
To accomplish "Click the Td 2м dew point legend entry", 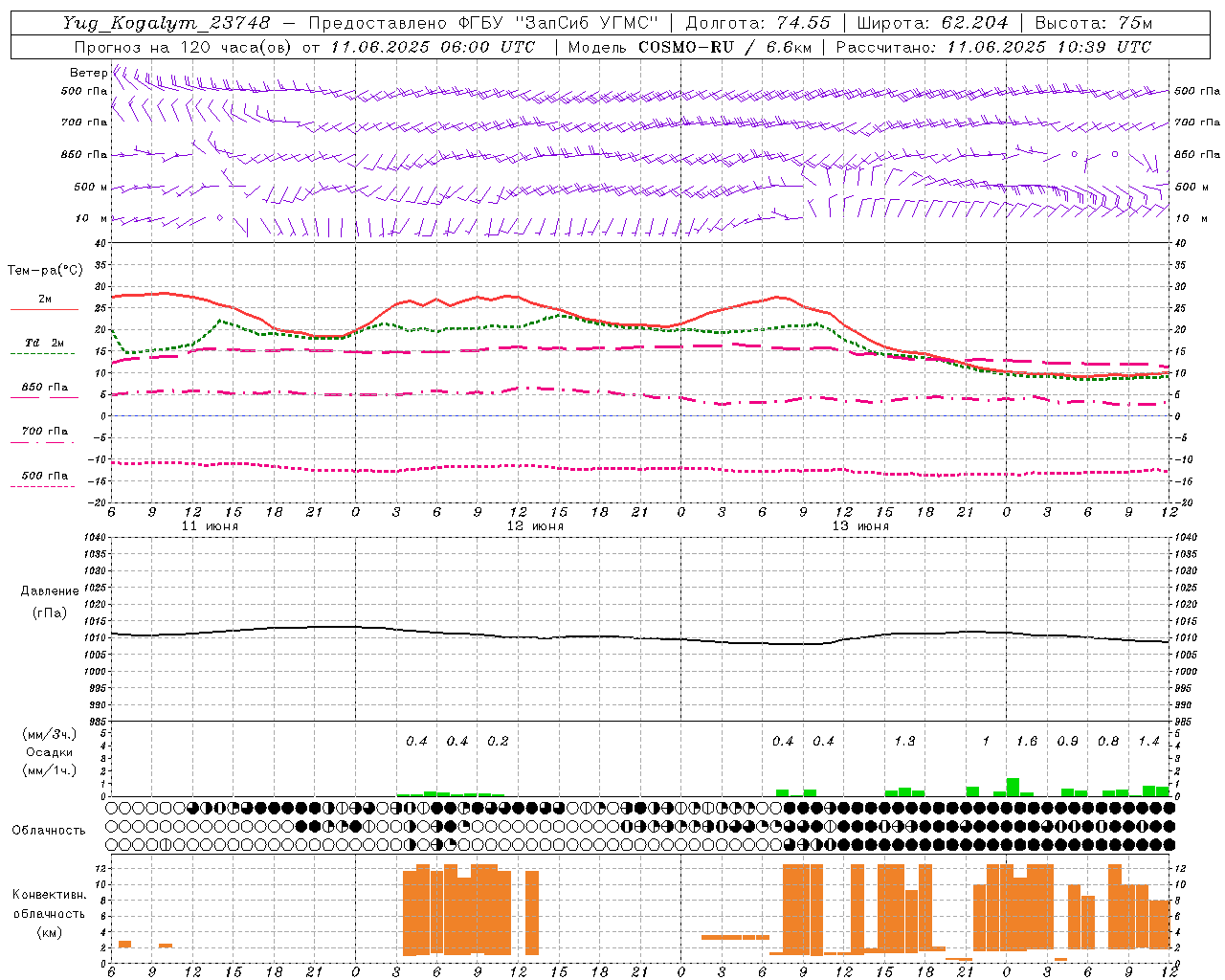I will pyautogui.click(x=45, y=343).
